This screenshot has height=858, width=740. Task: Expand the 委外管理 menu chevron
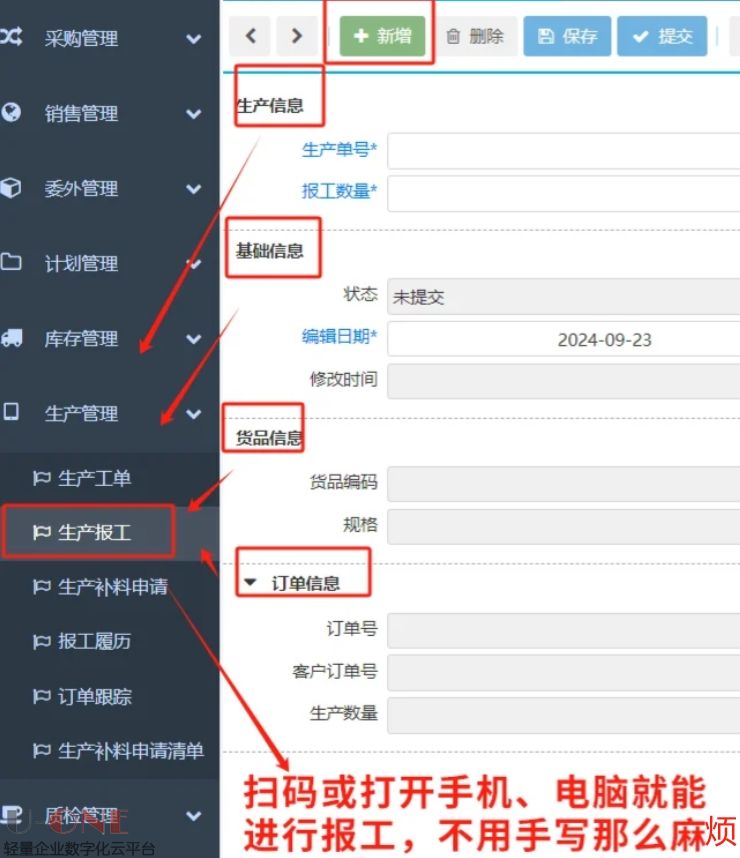pyautogui.click(x=193, y=189)
